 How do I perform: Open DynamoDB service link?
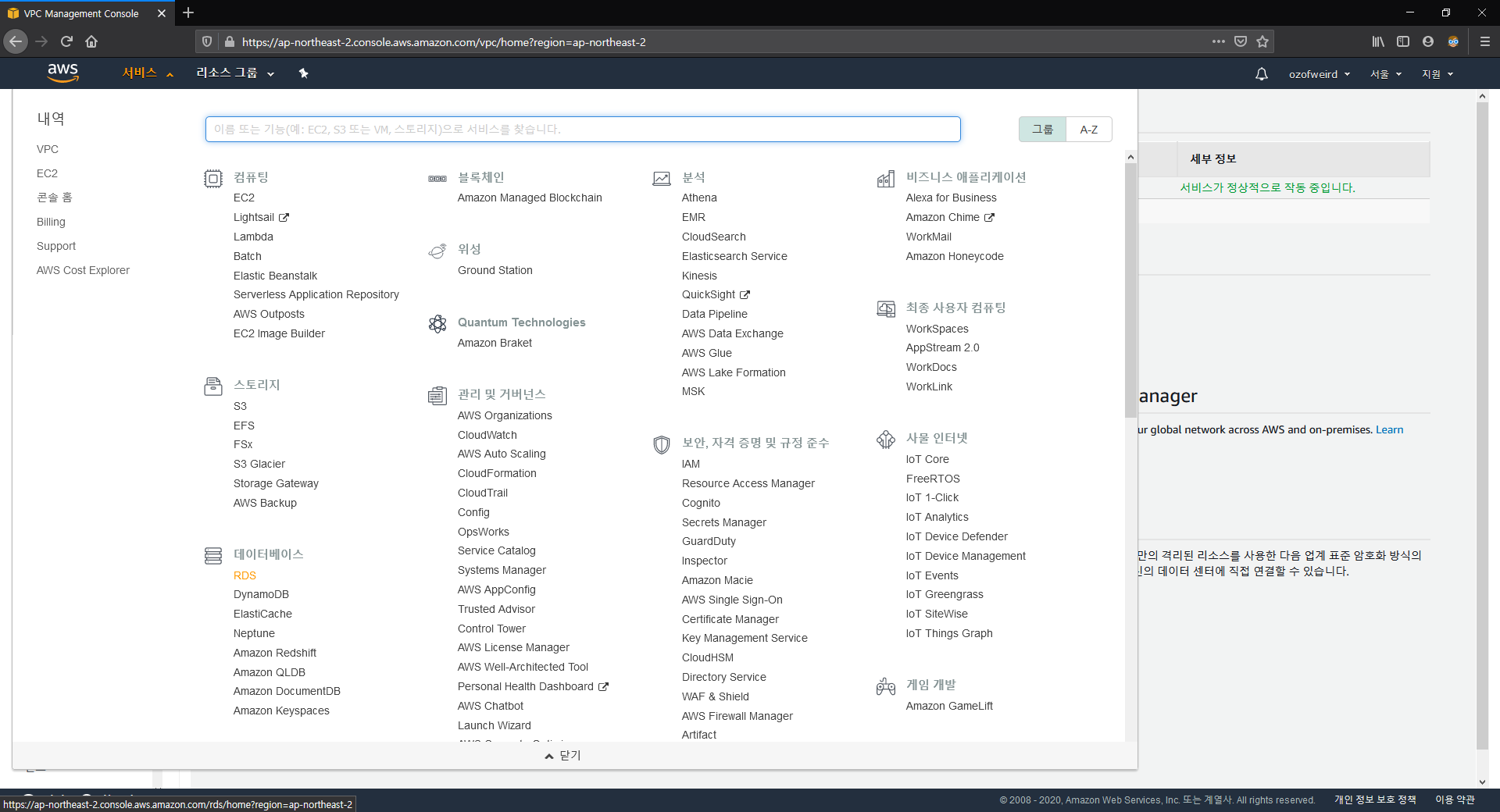(261, 594)
